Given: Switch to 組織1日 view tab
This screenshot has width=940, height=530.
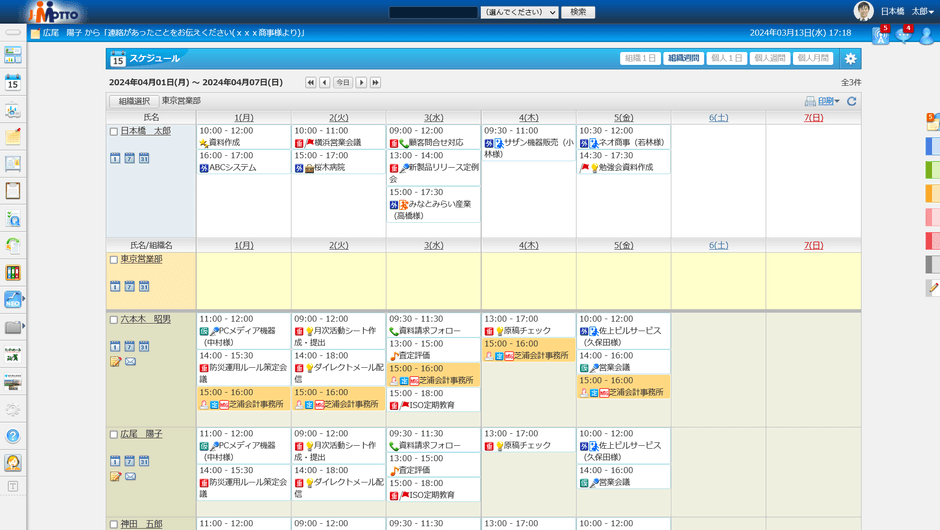Looking at the screenshot, I should (640, 59).
